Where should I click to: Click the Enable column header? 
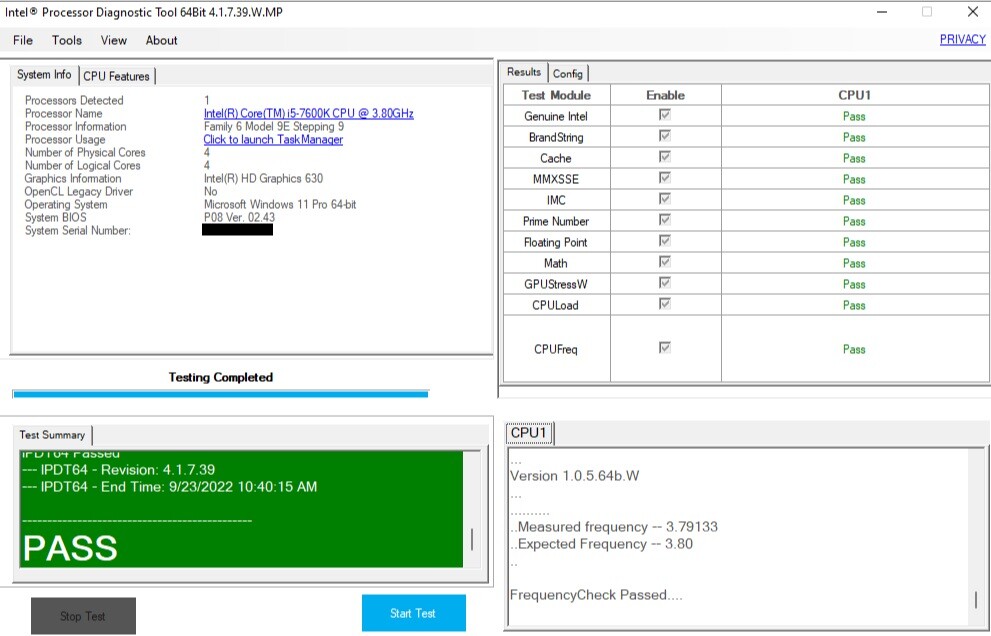pyautogui.click(x=666, y=95)
